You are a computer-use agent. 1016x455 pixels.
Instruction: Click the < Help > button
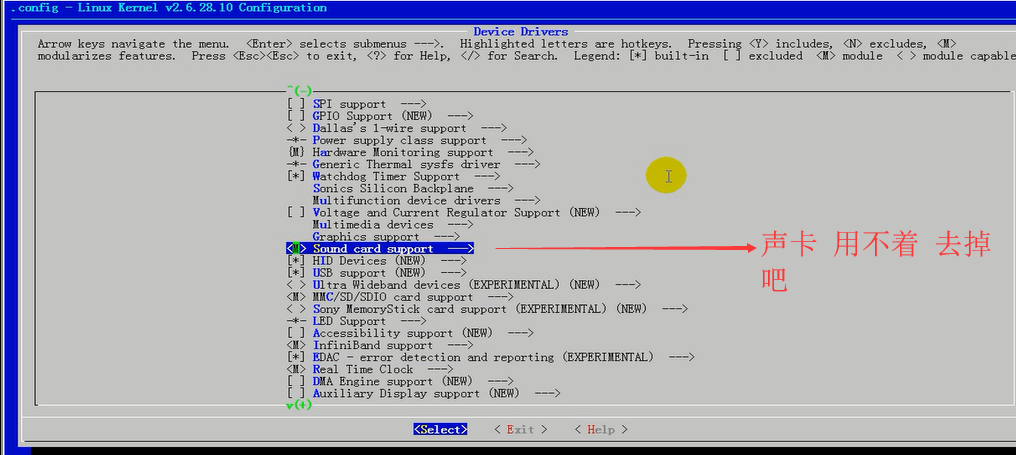tap(601, 430)
